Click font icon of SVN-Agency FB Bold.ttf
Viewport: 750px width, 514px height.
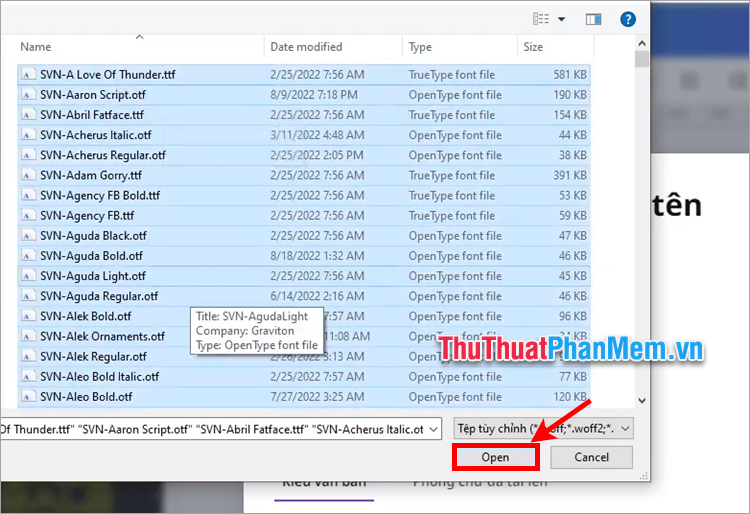tap(28, 195)
